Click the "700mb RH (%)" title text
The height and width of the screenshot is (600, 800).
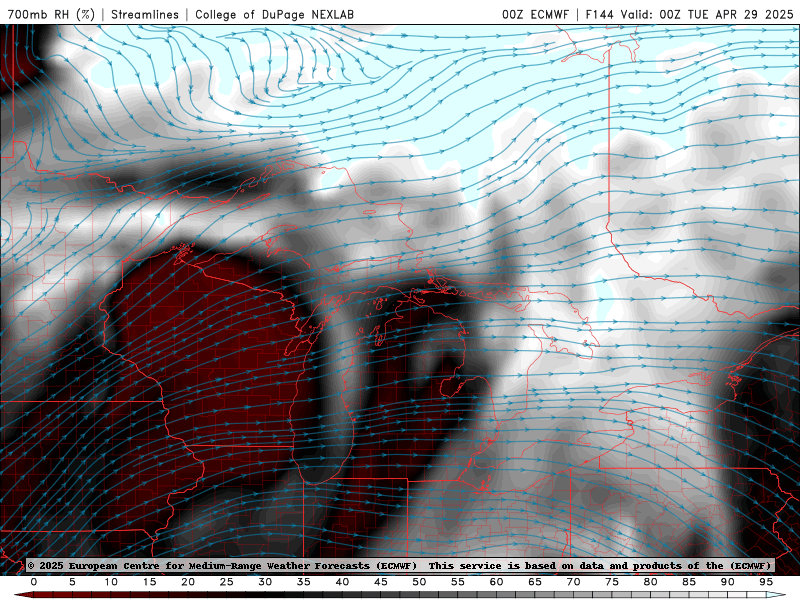51,14
